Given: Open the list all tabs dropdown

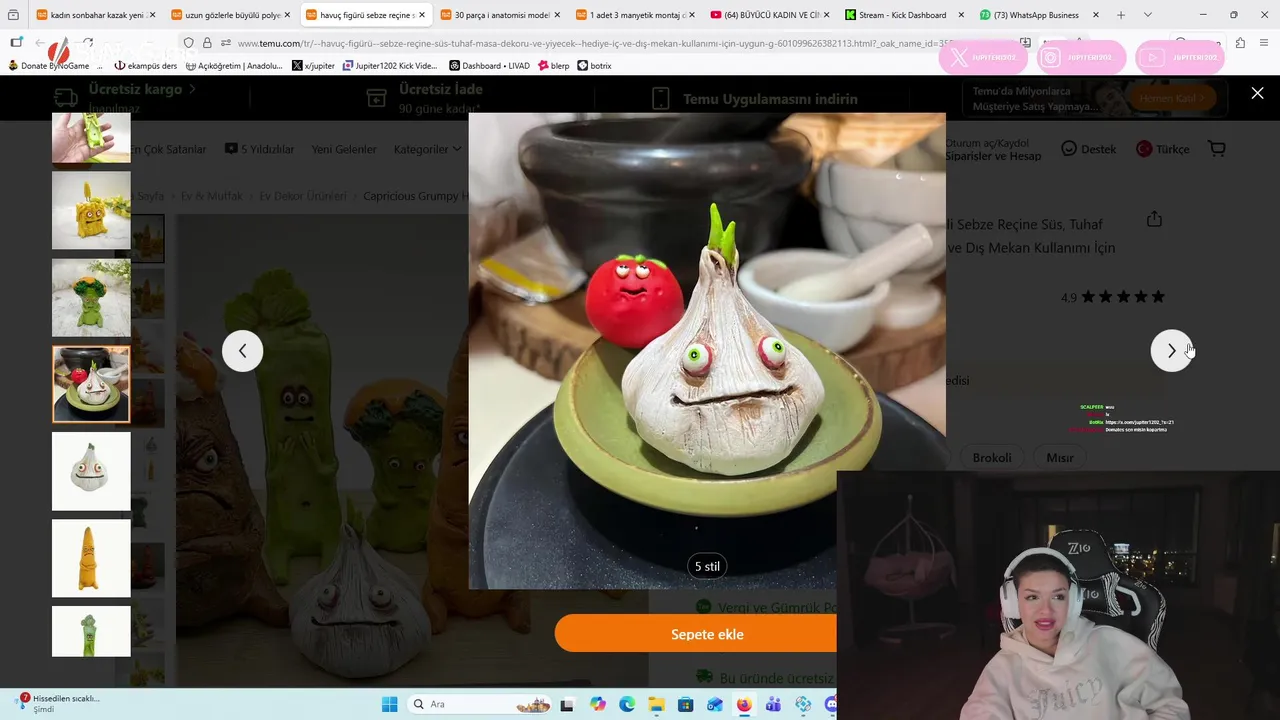Looking at the screenshot, I should tap(1147, 15).
